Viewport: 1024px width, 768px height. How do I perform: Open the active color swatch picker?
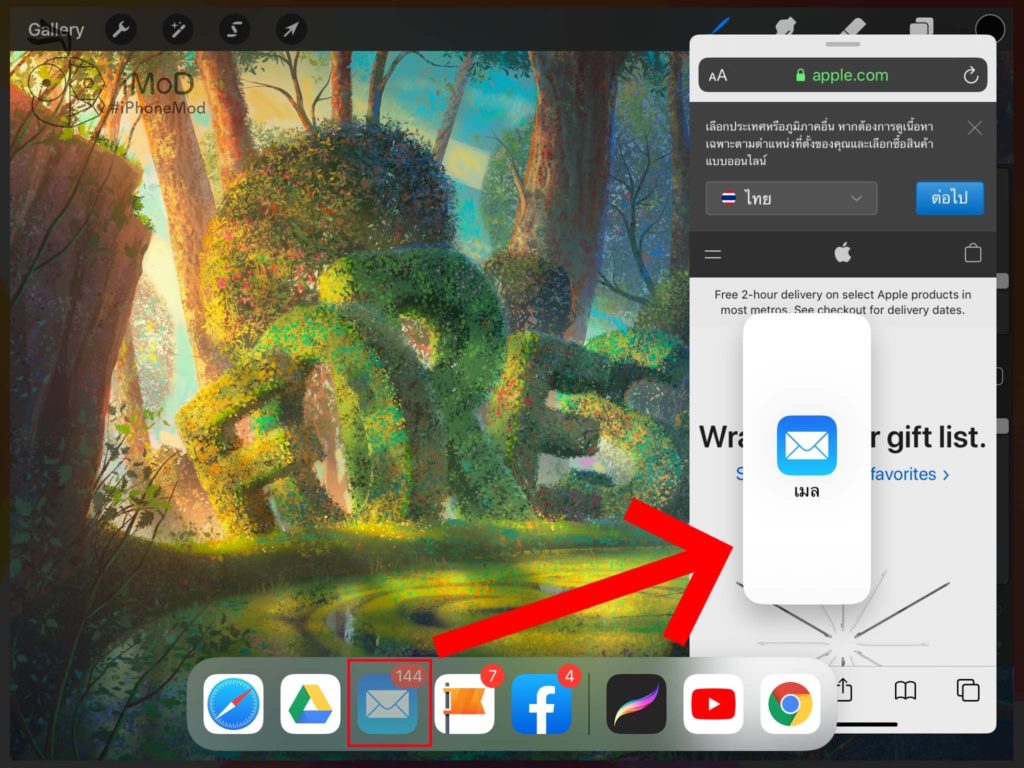(989, 29)
